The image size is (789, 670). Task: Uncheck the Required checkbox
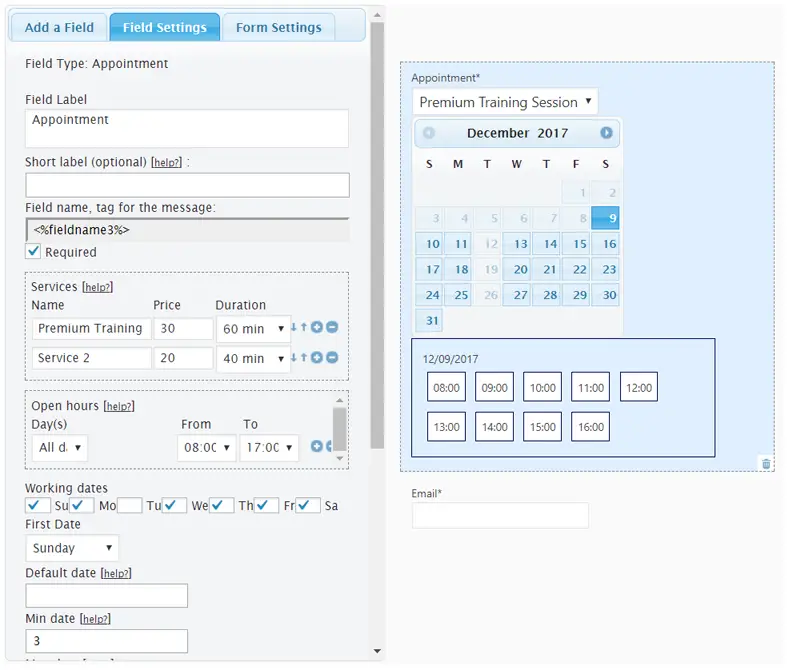point(34,252)
